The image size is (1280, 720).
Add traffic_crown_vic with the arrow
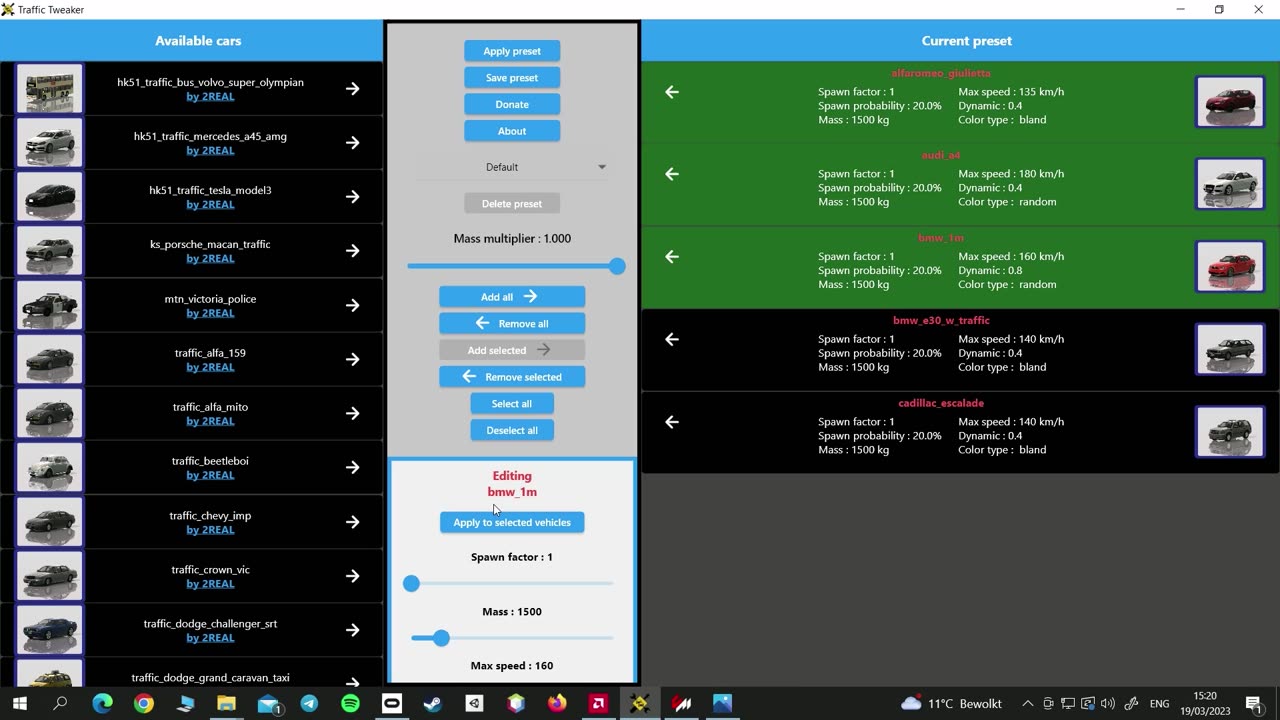(x=353, y=576)
